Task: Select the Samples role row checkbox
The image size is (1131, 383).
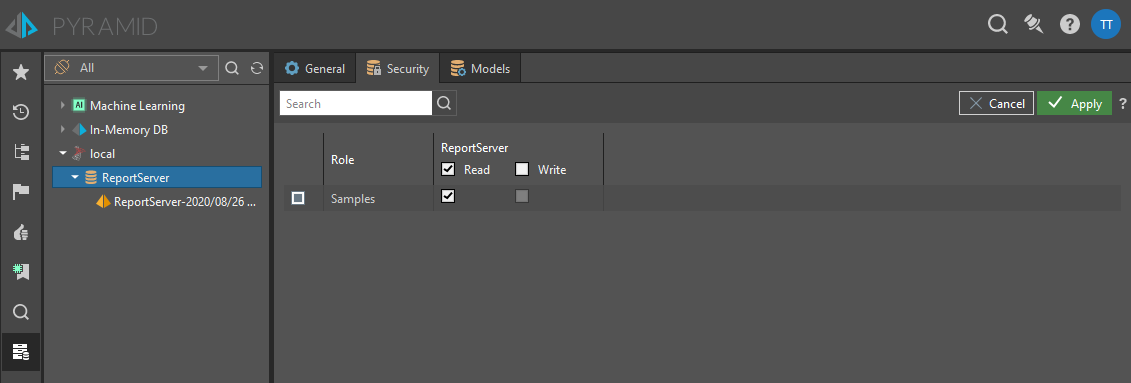Action: click(298, 198)
